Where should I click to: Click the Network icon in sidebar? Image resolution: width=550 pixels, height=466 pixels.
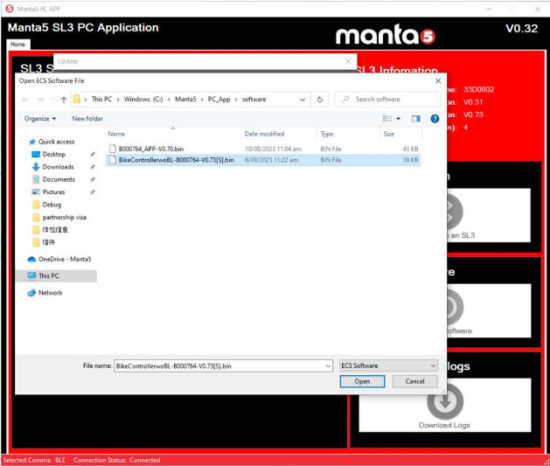32,292
